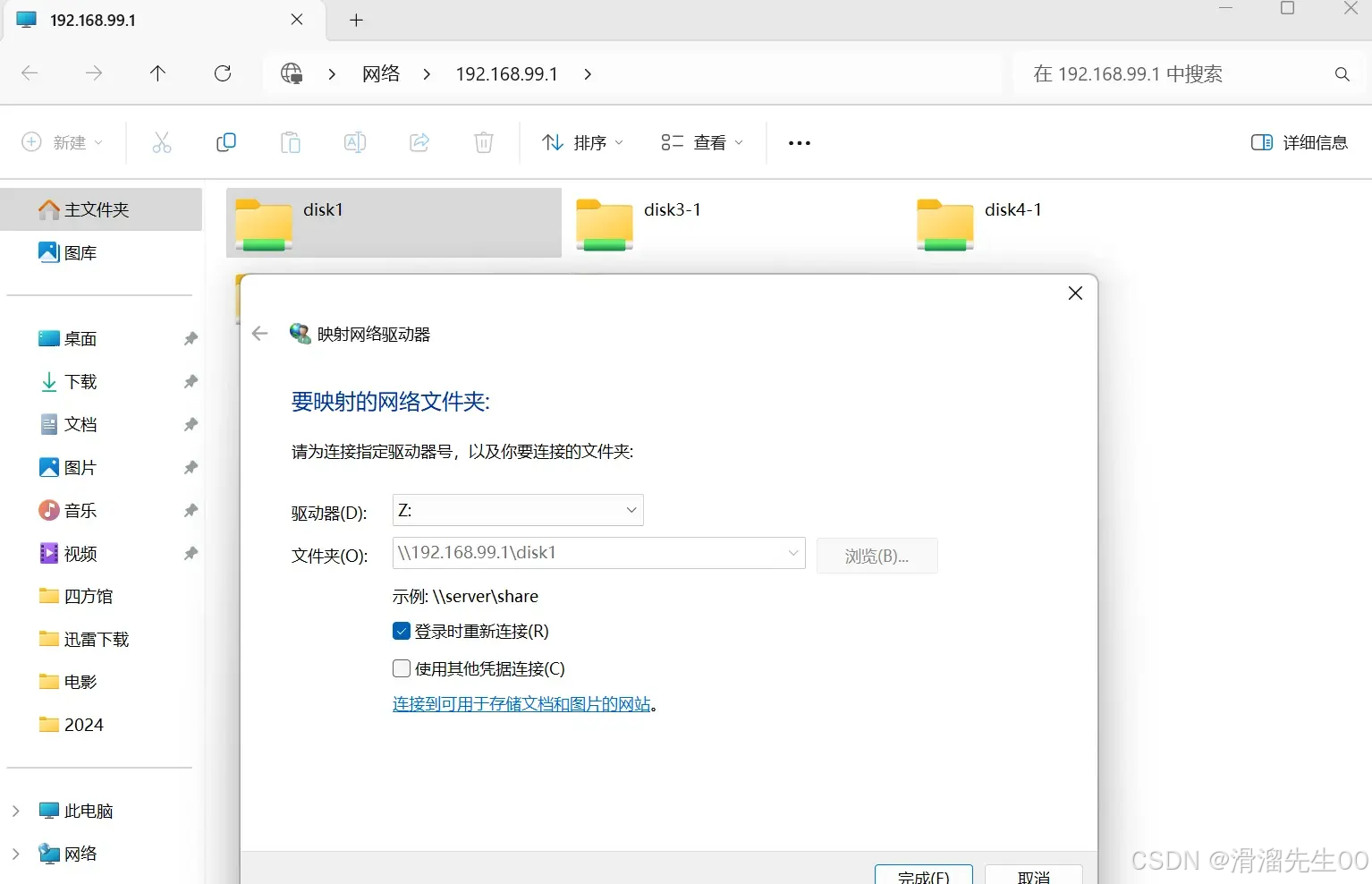Image resolution: width=1372 pixels, height=884 pixels.
Task: Unpin 视频 using its pin icon
Action: (191, 554)
